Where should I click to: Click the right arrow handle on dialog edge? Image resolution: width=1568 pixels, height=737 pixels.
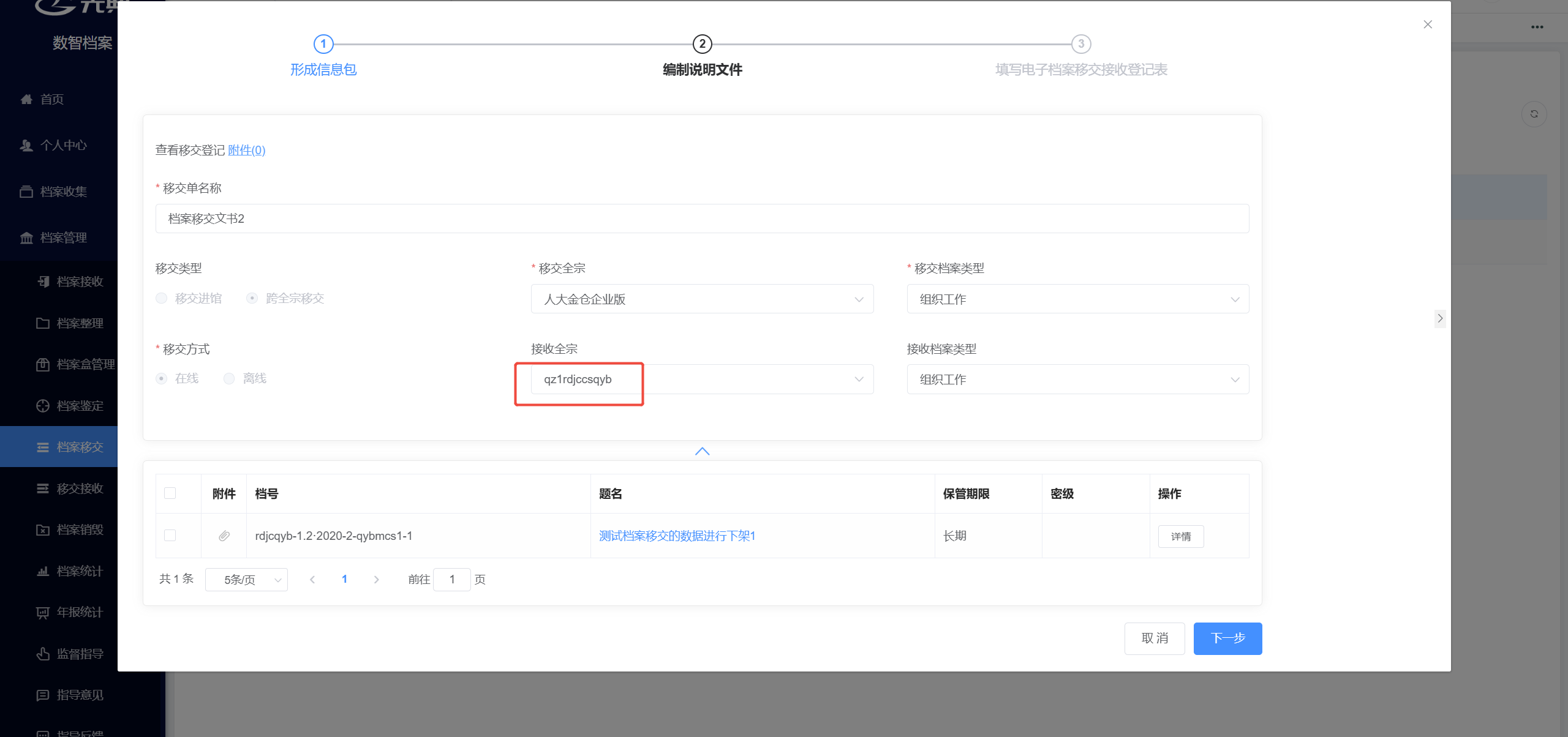tap(1440, 318)
